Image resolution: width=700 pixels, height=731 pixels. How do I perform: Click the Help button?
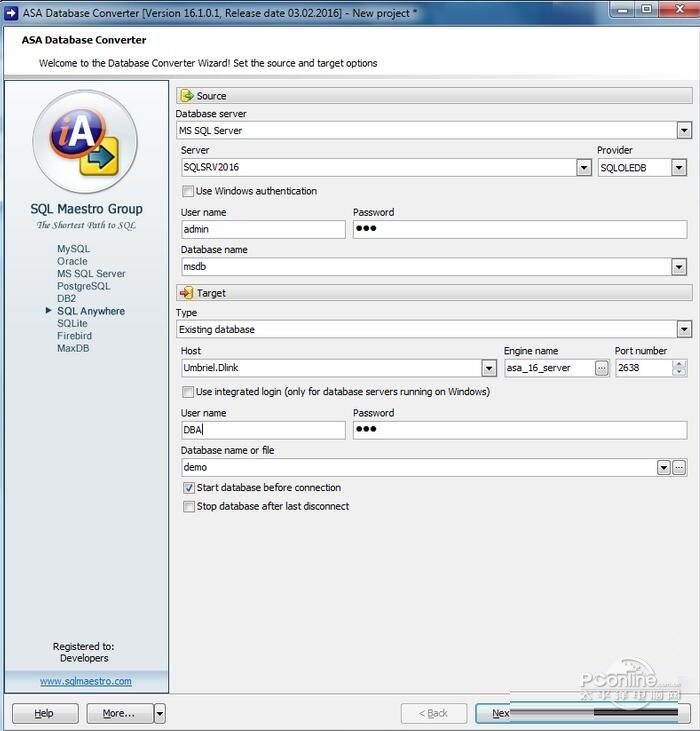pos(44,713)
